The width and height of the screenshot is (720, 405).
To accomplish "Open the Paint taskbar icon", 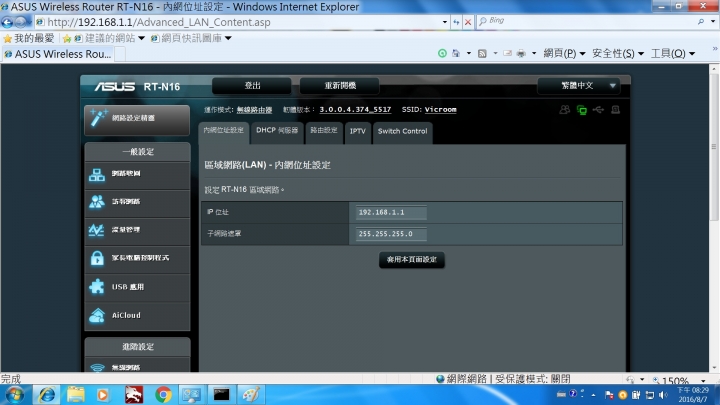I will click(x=251, y=394).
